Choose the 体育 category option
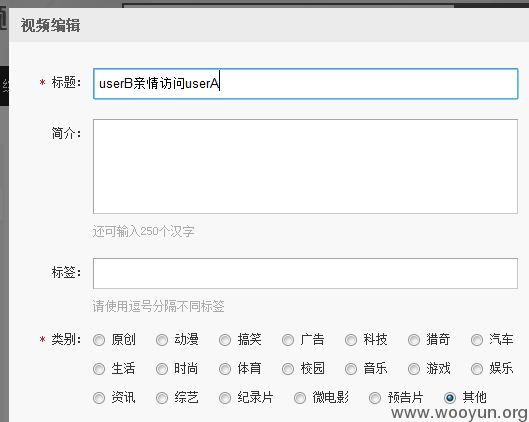This screenshot has height=422, width=529. click(225, 369)
